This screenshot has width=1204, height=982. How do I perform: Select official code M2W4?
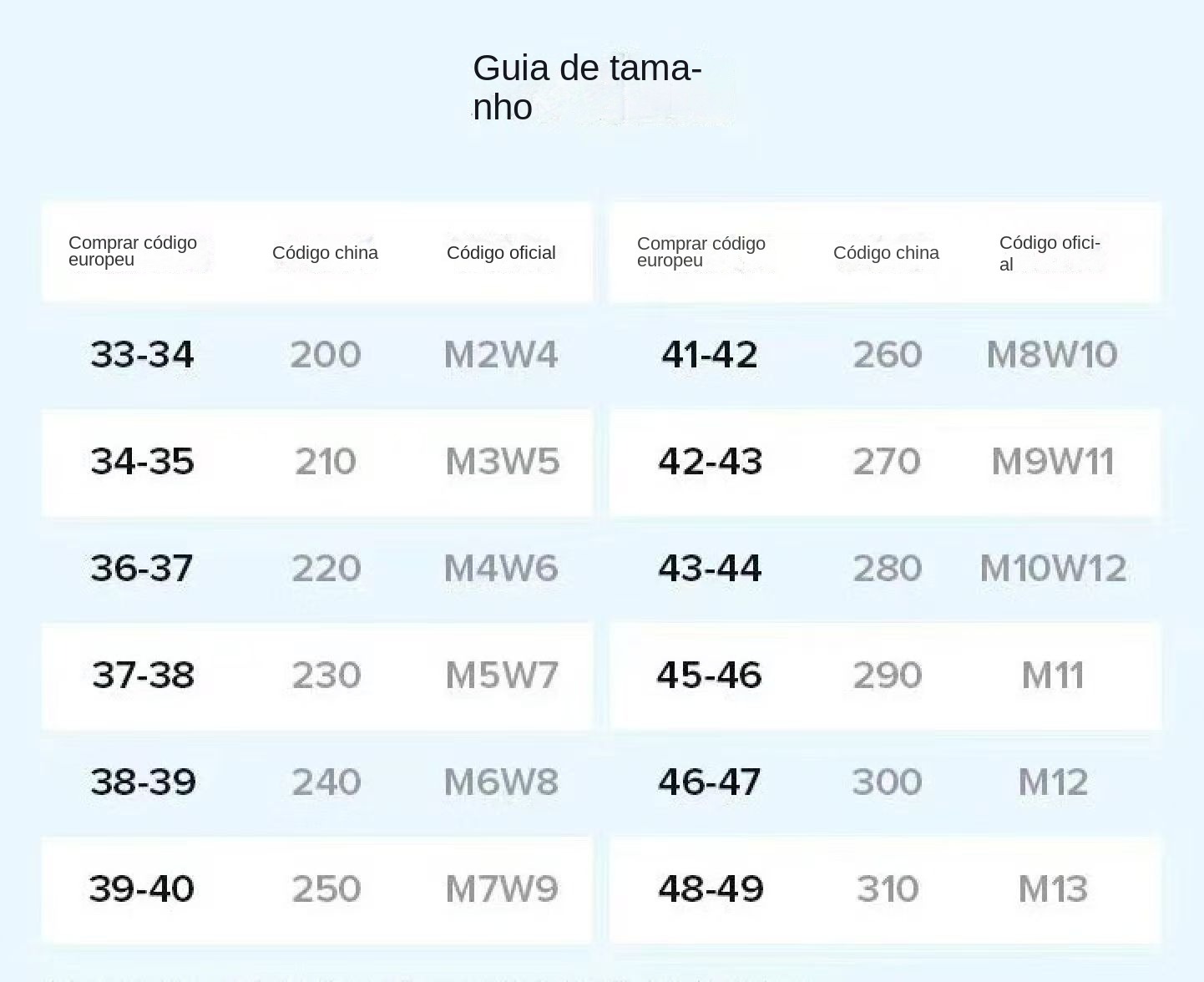click(501, 355)
